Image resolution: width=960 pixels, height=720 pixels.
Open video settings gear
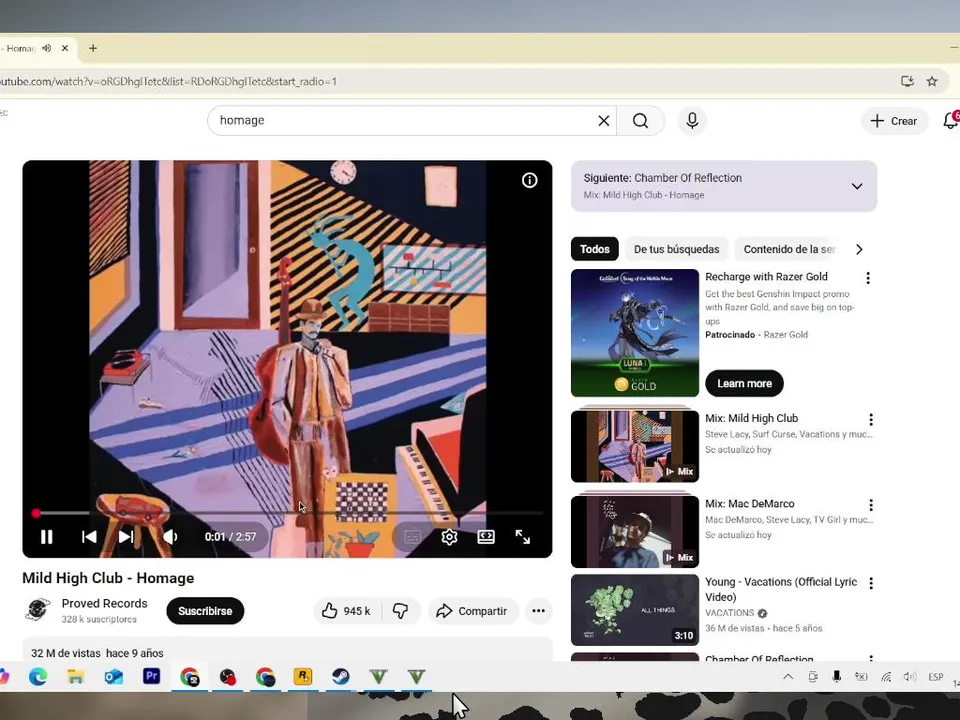click(449, 537)
